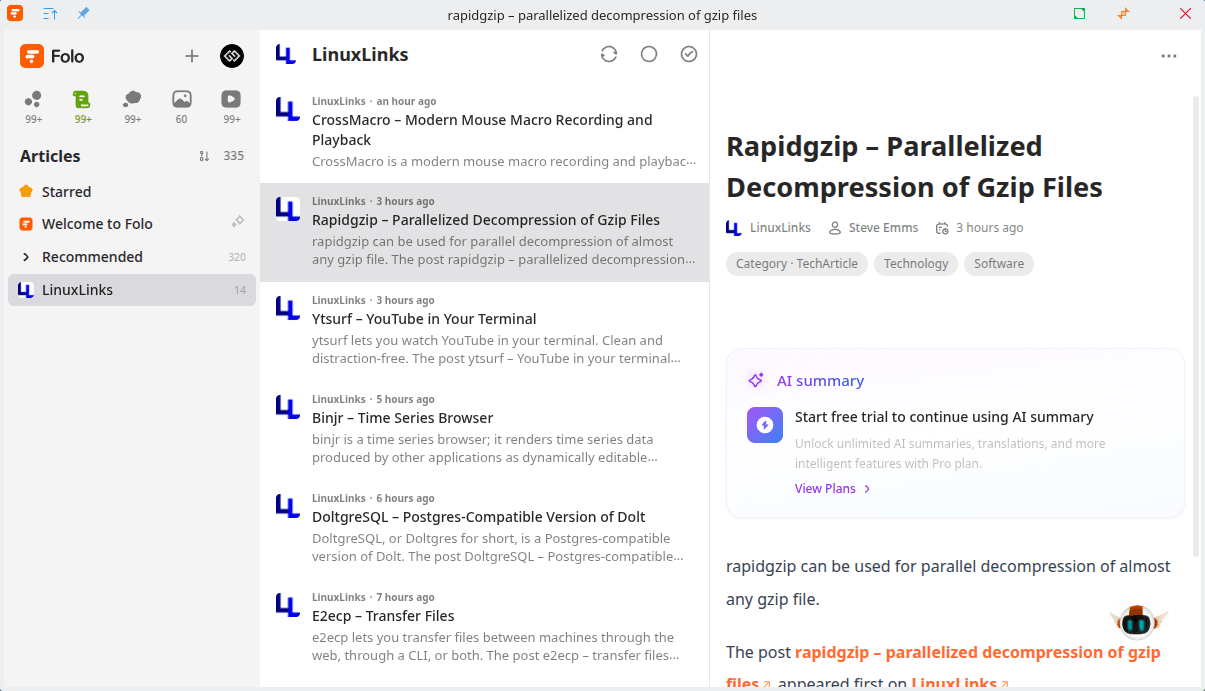This screenshot has width=1205, height=691.
Task: Click the plus icon to add a feed
Action: point(192,56)
